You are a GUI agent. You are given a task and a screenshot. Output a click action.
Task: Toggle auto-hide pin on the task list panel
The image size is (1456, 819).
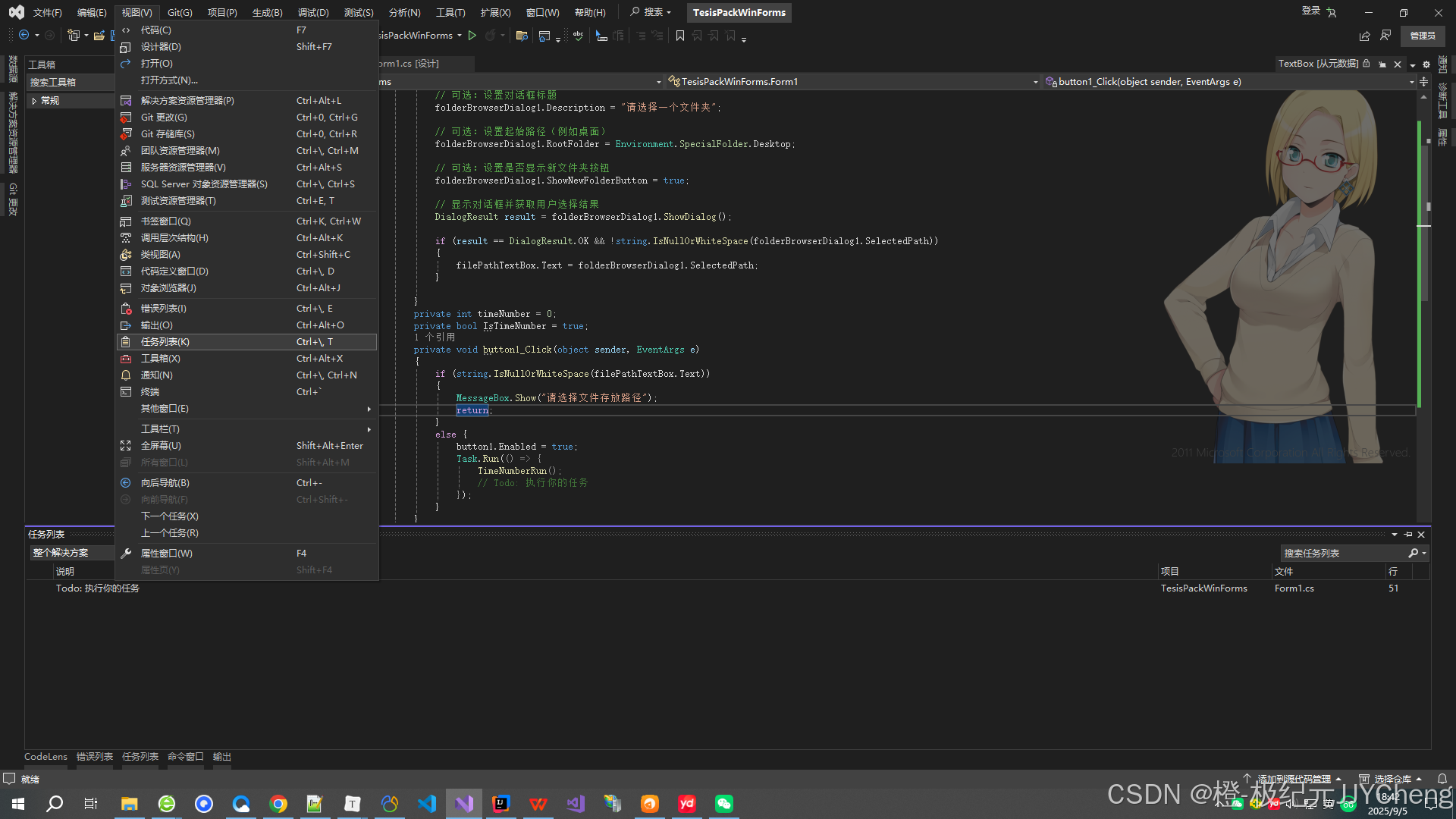tap(1408, 535)
